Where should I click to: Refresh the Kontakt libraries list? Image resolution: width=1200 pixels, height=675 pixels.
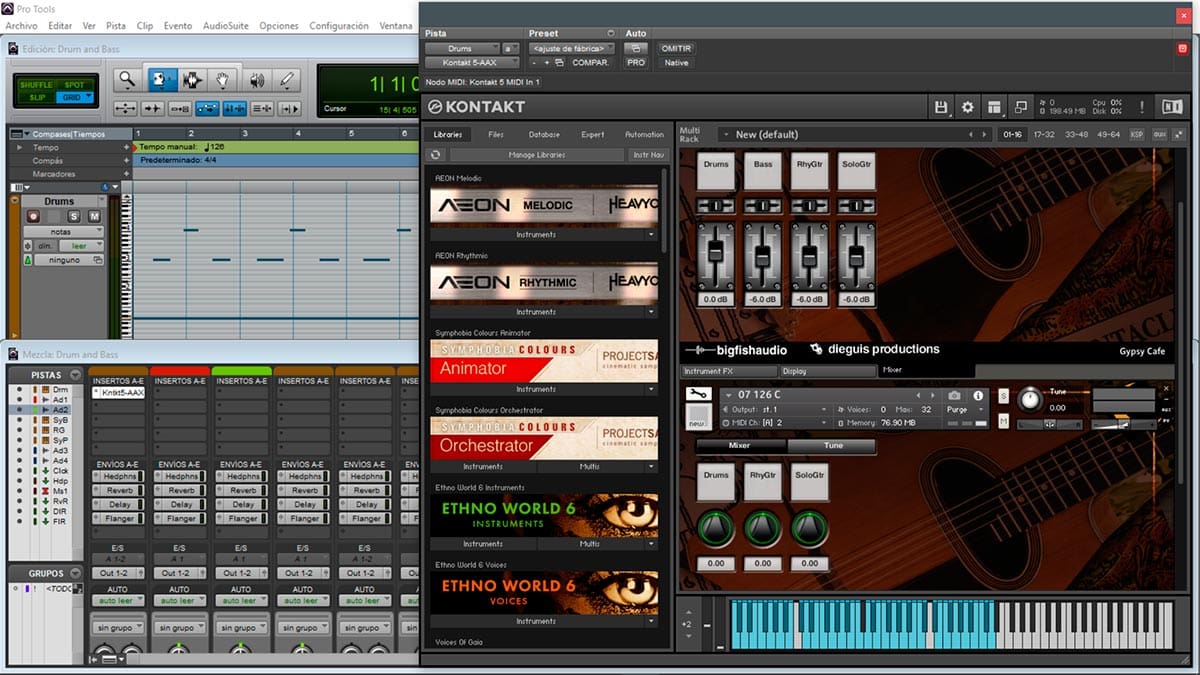click(435, 155)
